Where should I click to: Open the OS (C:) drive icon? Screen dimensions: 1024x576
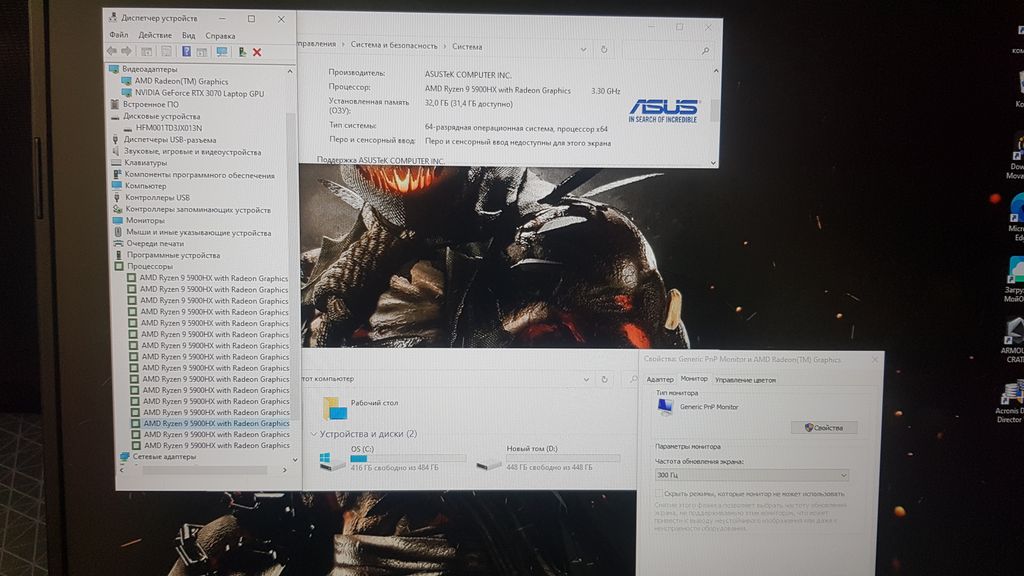[326, 459]
